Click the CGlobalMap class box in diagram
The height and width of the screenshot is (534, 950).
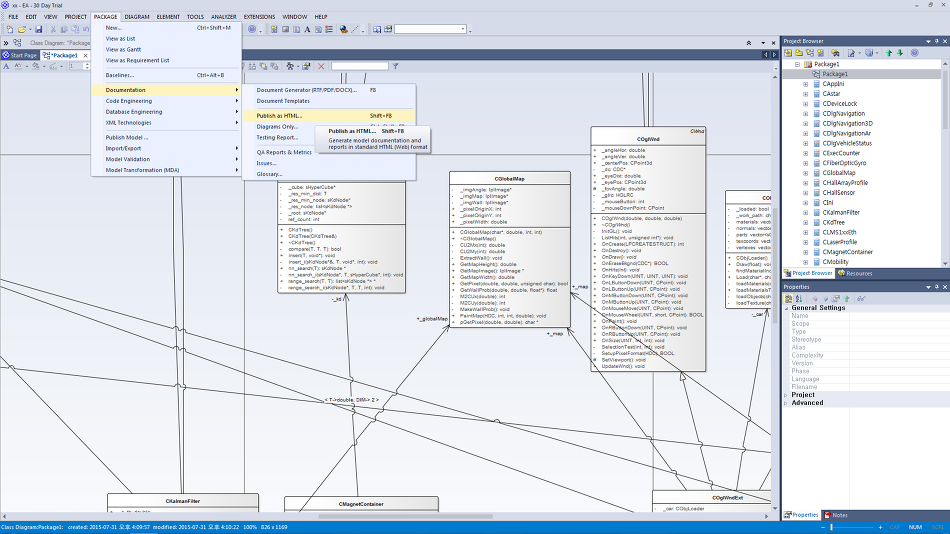point(510,249)
